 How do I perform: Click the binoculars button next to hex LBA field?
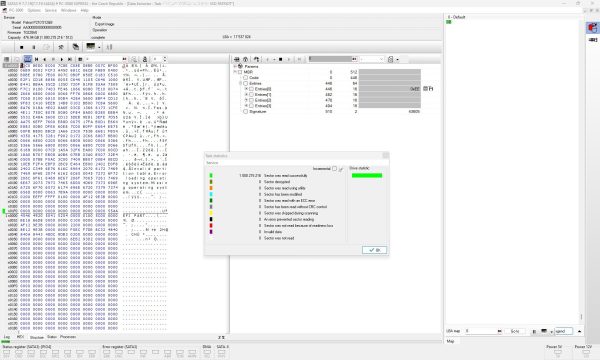124,59
